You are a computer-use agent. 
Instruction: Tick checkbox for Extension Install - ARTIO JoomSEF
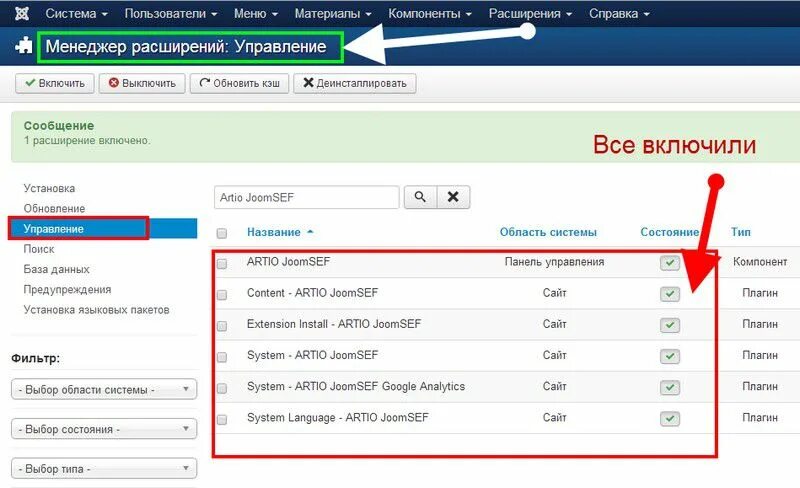pyautogui.click(x=222, y=326)
